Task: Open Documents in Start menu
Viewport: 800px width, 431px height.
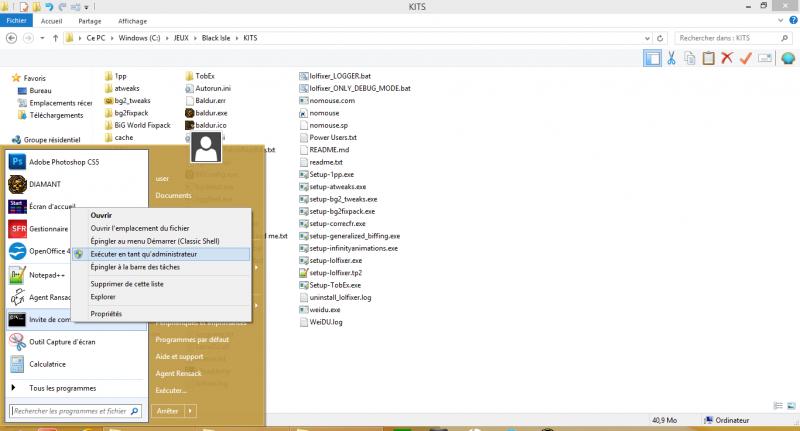Action: tap(173, 195)
